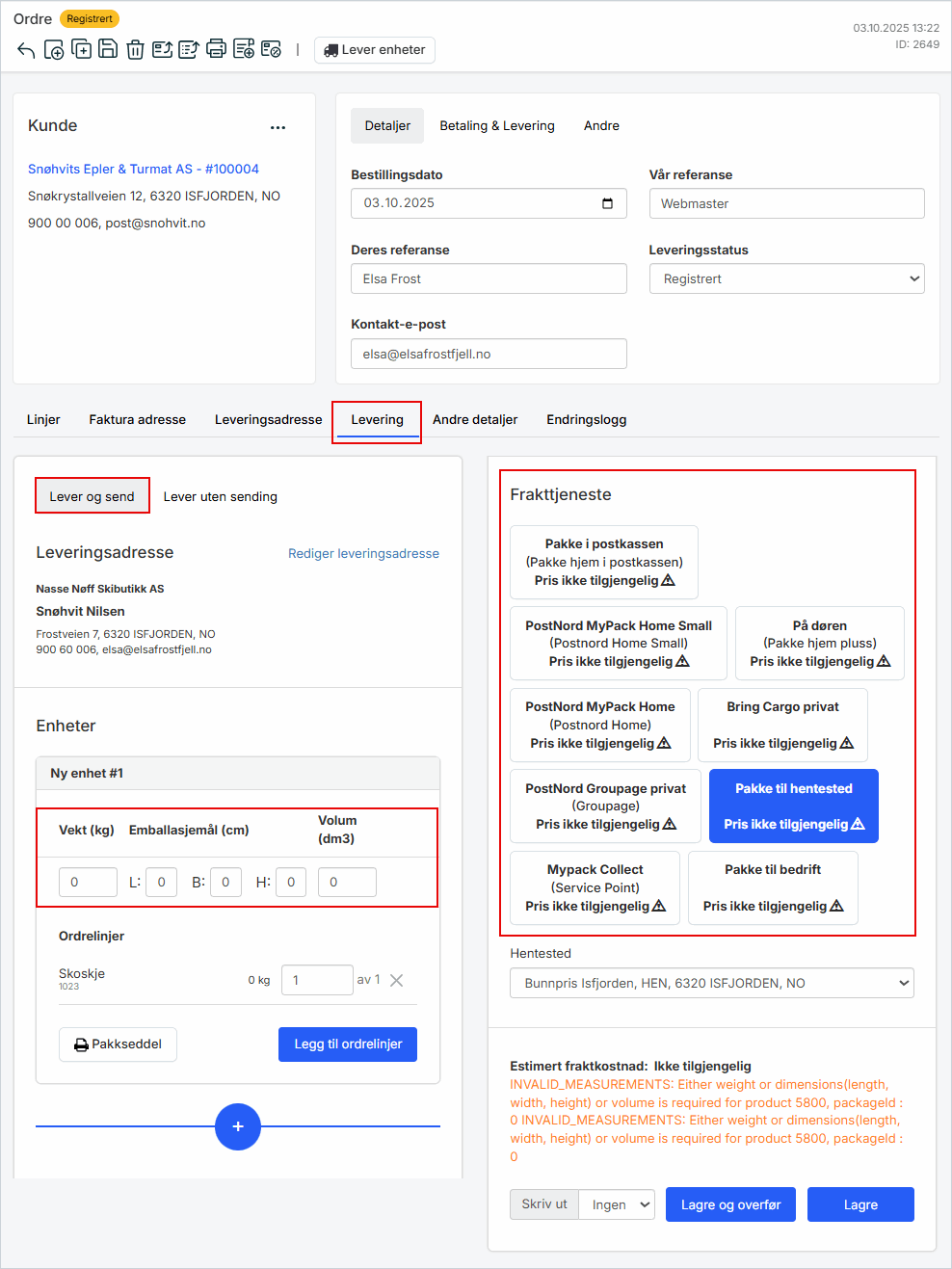The height and width of the screenshot is (1269, 952).
Task: Select Pakke i postkassen freight service
Action: point(604,562)
